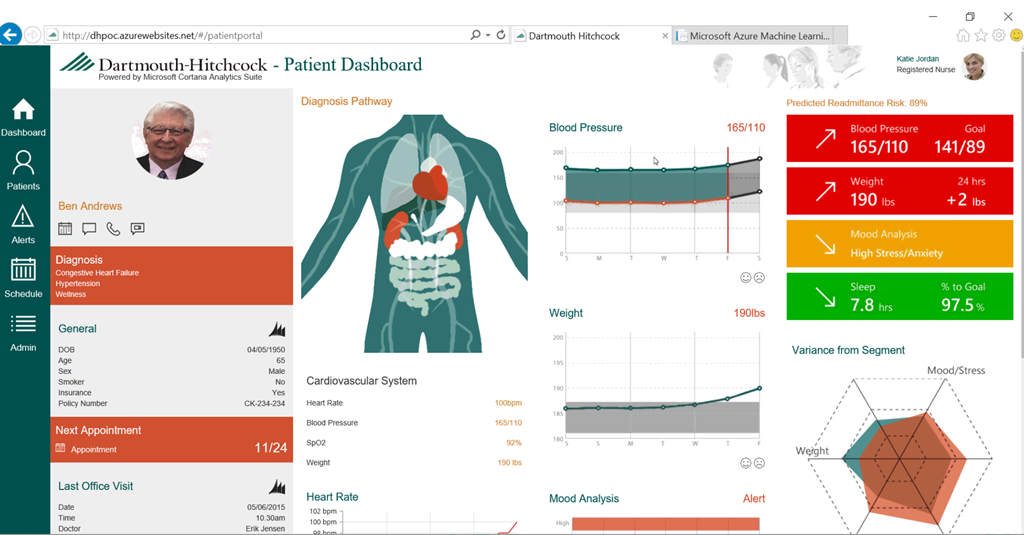Click the 190lbs value above Weight chart
This screenshot has width=1024, height=535.
coord(749,314)
